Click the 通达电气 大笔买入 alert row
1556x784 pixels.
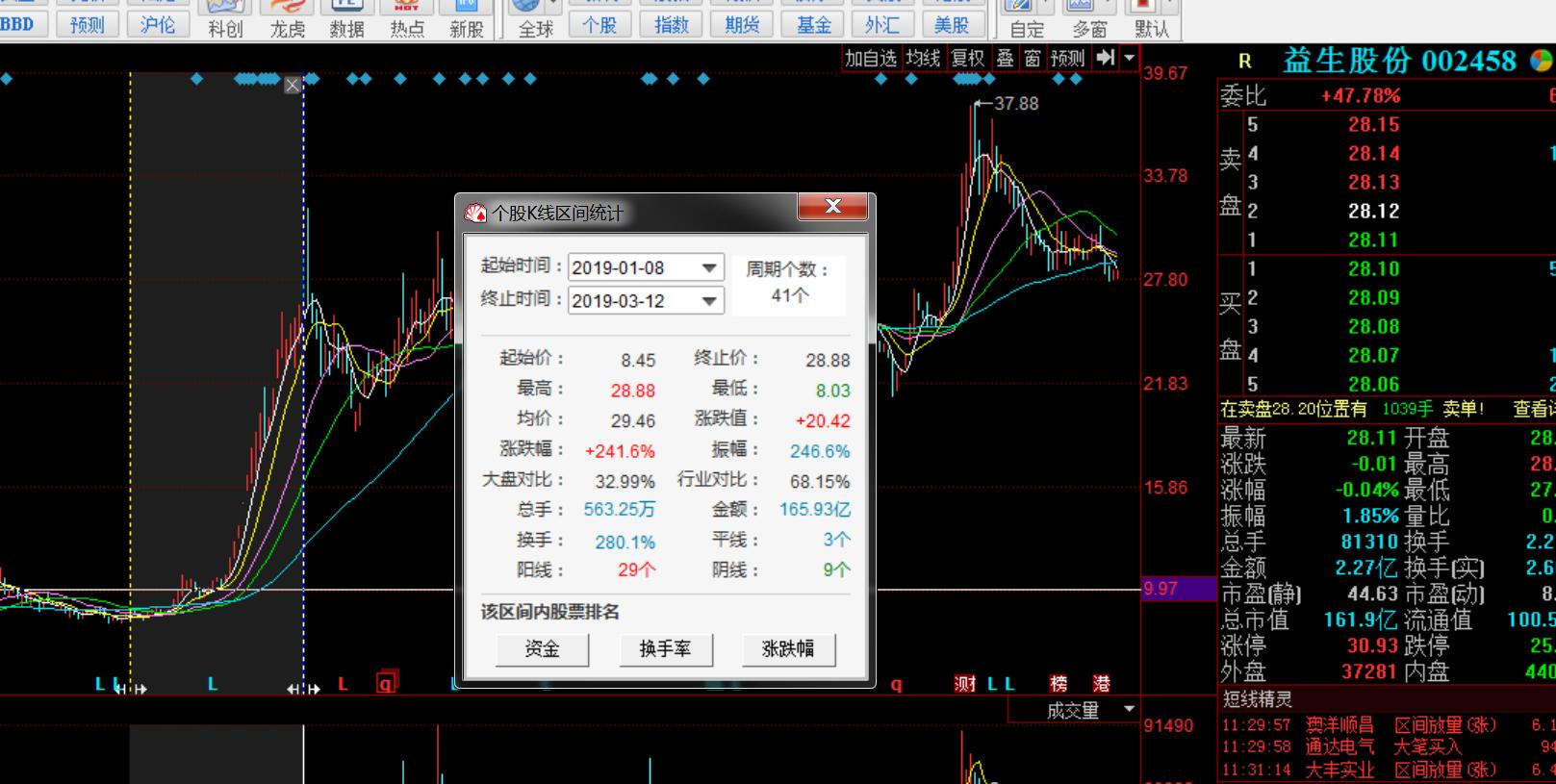1388,746
